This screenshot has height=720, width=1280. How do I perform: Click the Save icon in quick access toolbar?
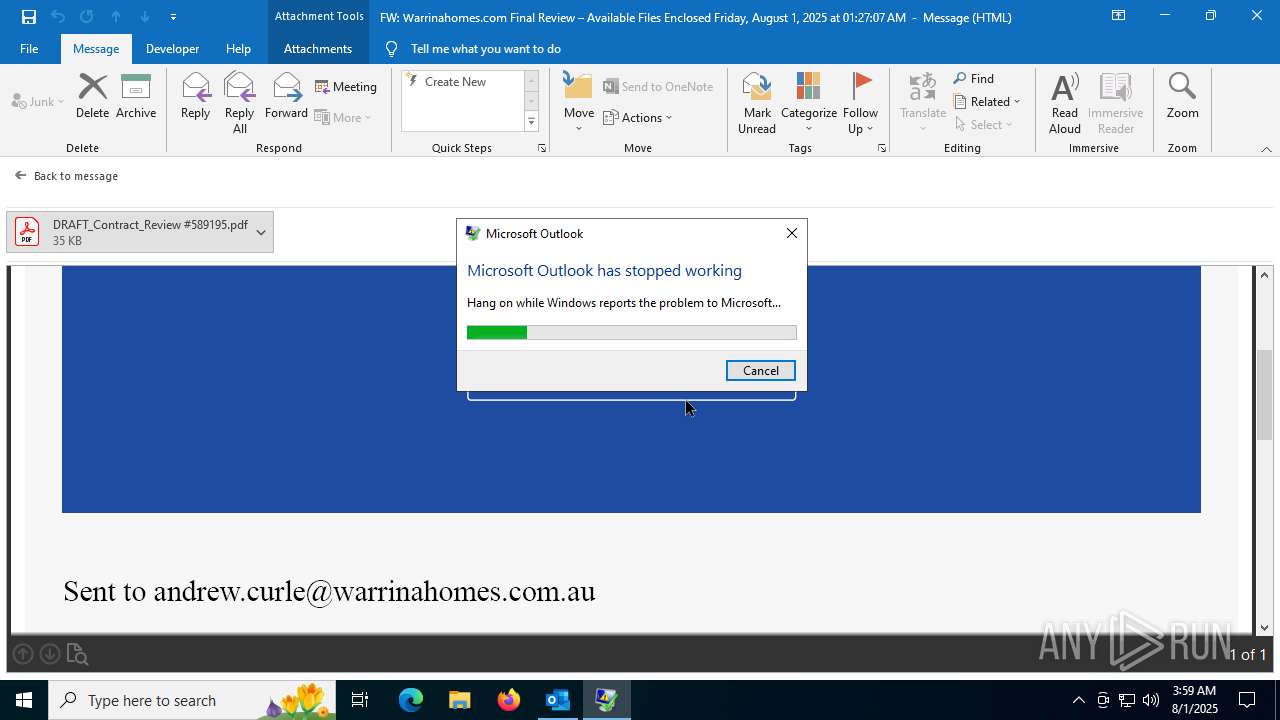[28, 17]
